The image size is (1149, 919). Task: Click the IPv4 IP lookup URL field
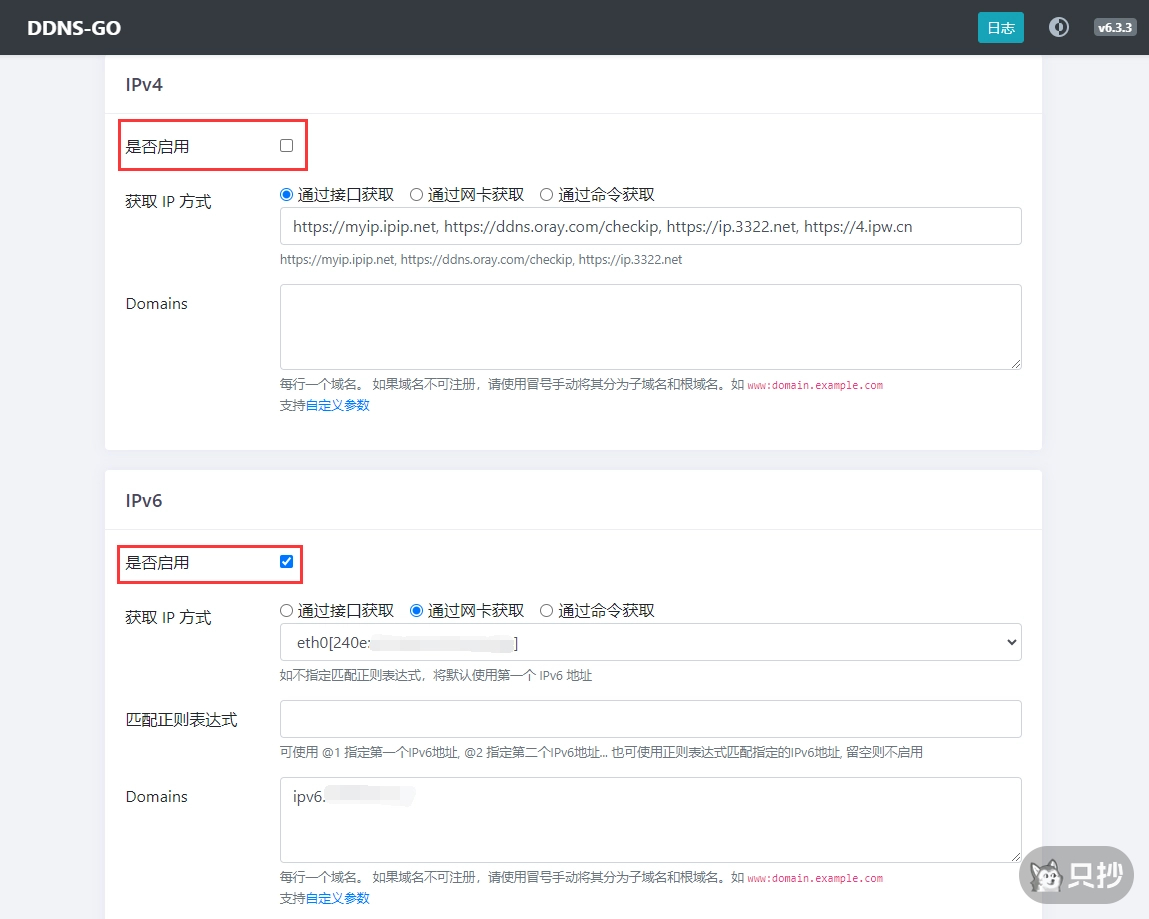[650, 227]
